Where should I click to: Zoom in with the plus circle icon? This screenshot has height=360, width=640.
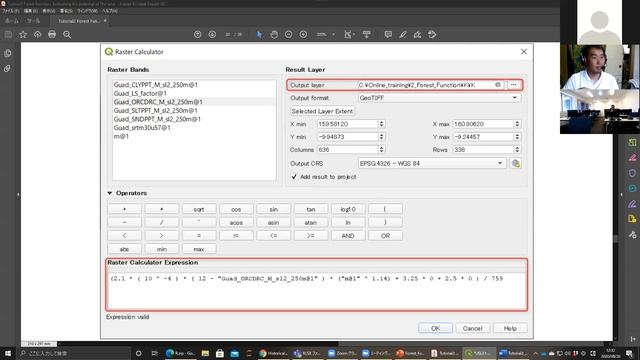(x=303, y=35)
